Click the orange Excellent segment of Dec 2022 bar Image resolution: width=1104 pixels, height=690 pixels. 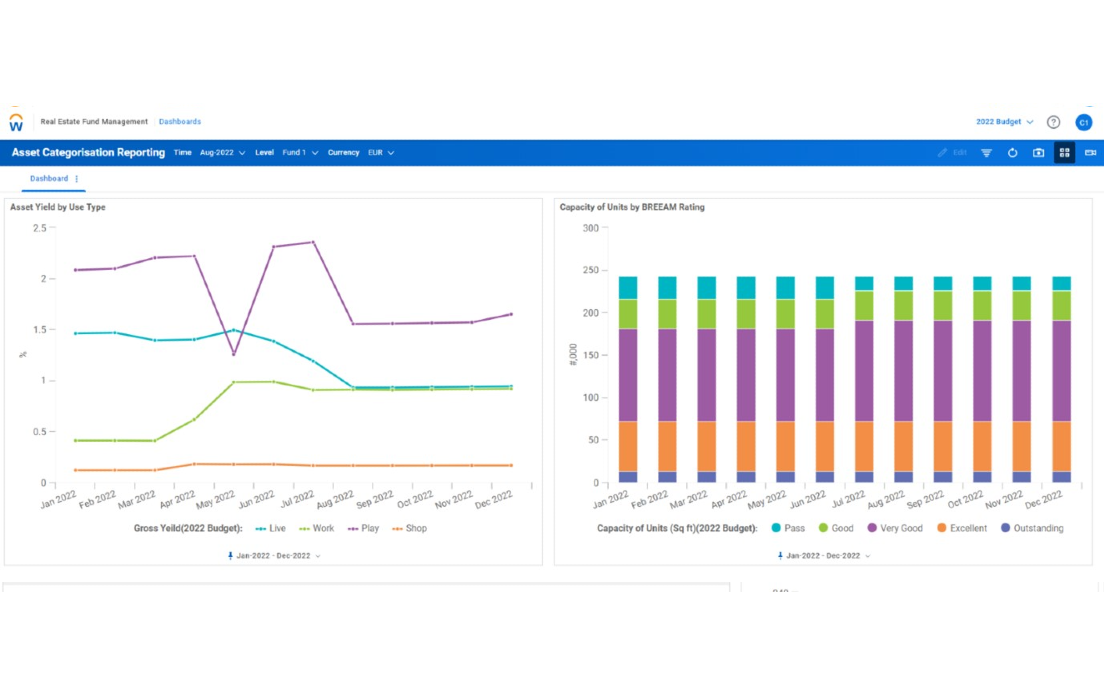1061,446
